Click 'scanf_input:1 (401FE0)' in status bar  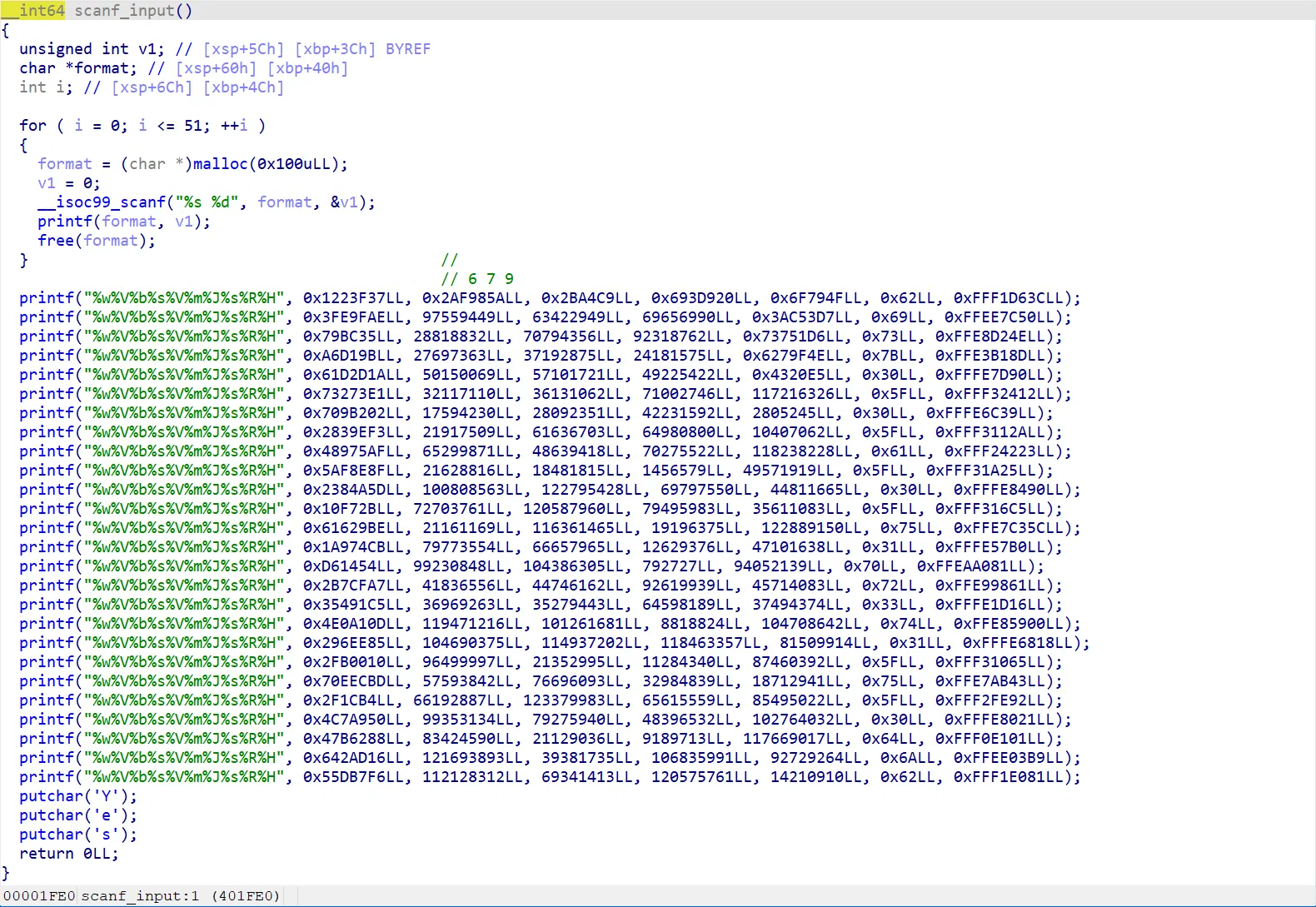(181, 896)
